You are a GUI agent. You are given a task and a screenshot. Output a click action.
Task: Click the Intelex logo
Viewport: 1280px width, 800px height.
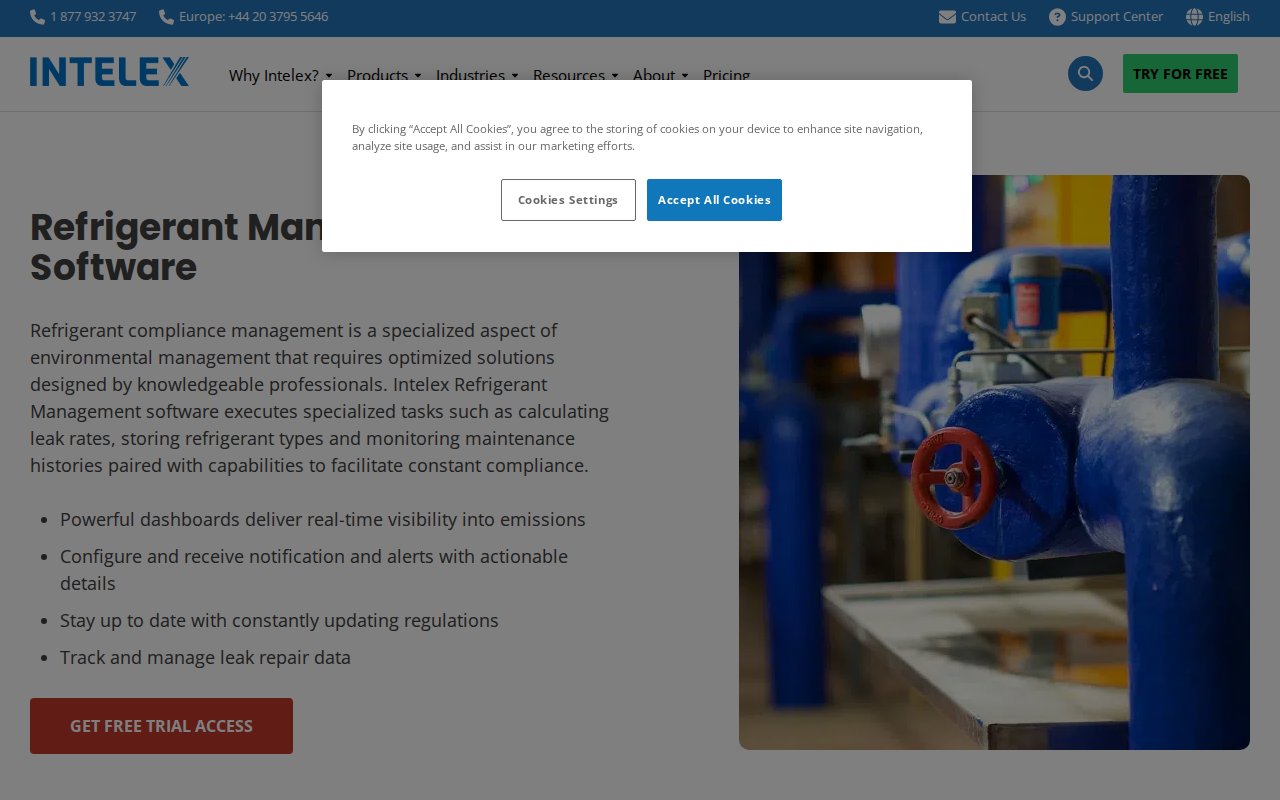coord(109,72)
